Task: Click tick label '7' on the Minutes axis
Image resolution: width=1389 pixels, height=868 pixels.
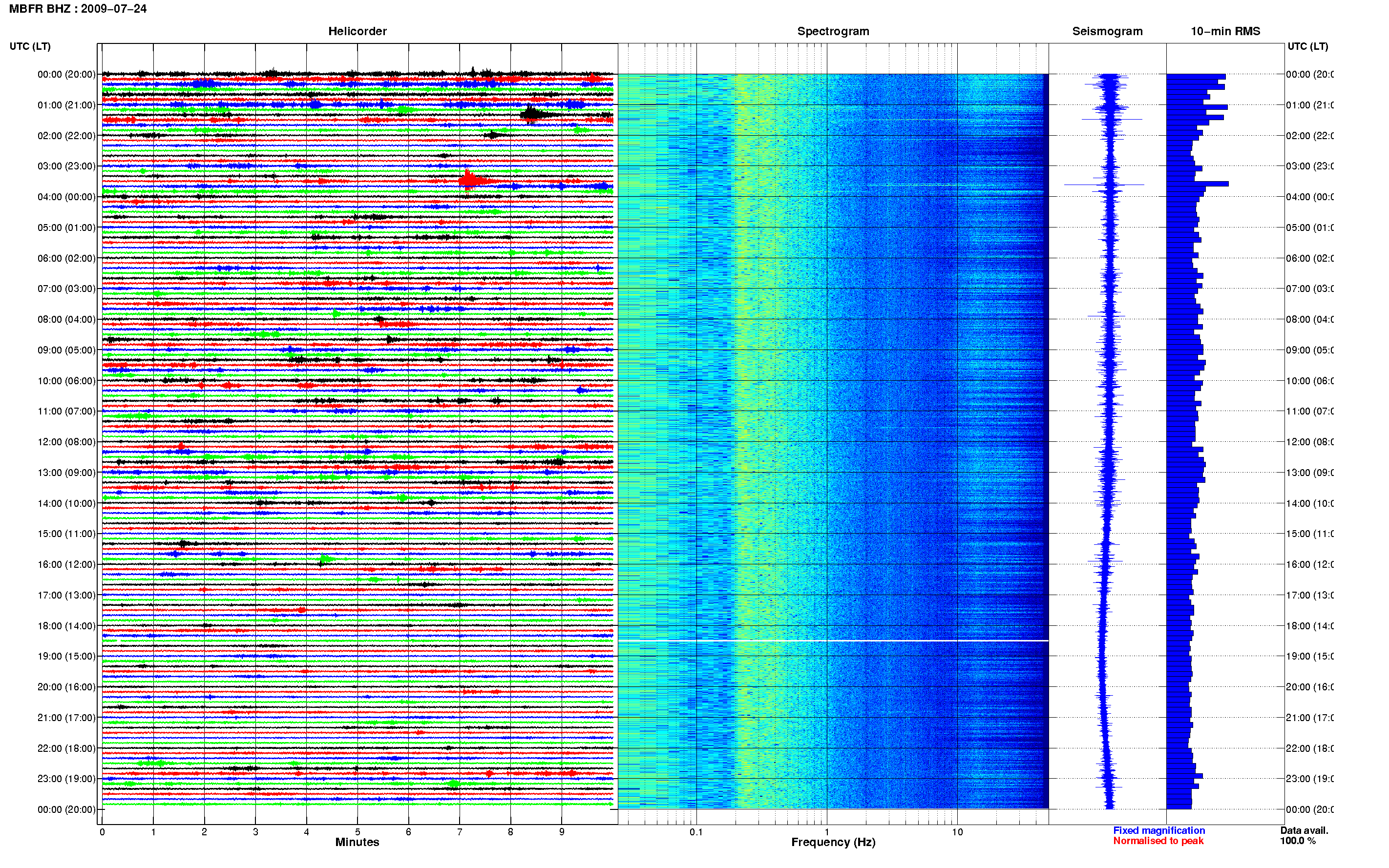Action: click(460, 832)
